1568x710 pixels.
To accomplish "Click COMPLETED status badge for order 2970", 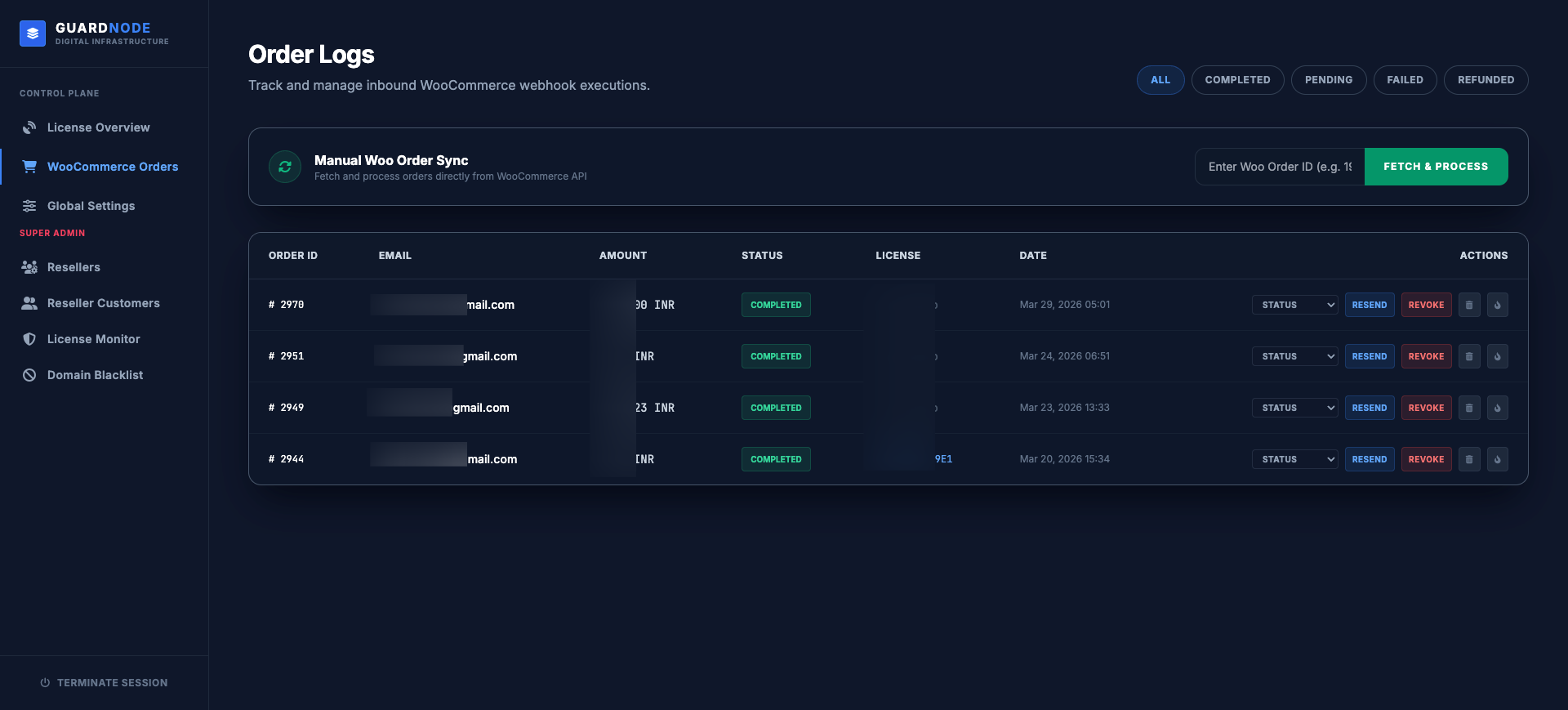I will point(776,305).
